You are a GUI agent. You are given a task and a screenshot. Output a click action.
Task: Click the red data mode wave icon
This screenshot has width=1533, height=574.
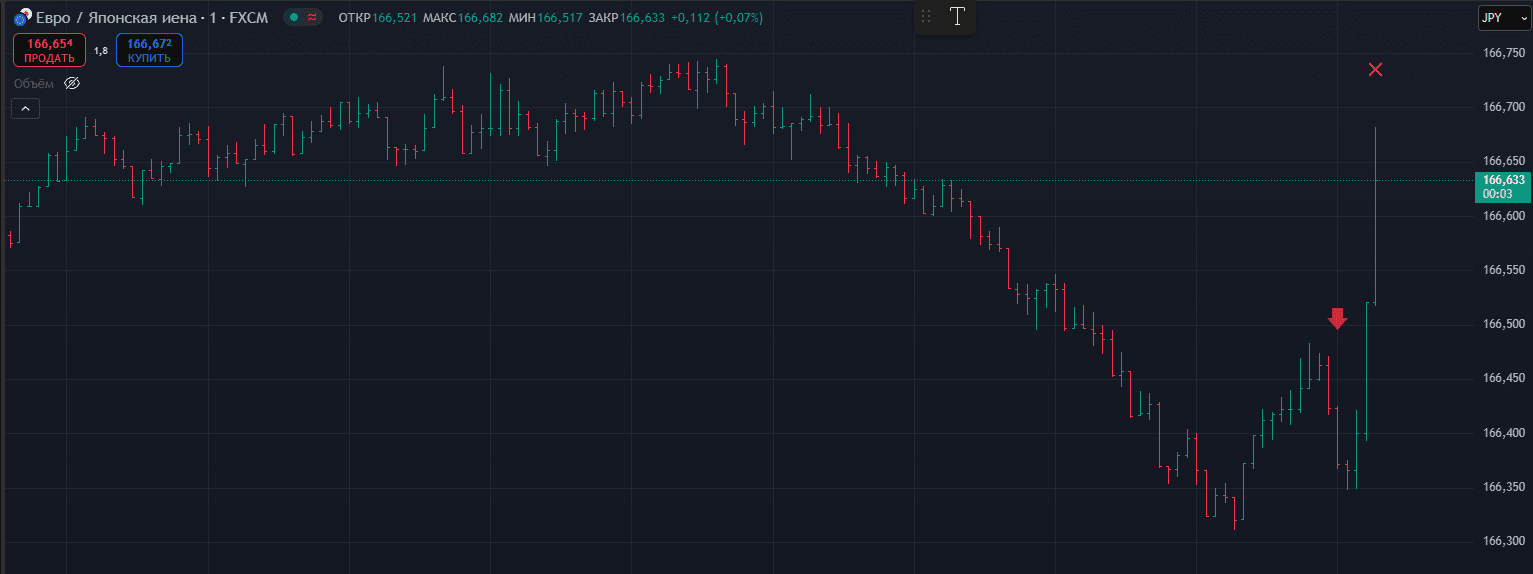pyautogui.click(x=312, y=18)
